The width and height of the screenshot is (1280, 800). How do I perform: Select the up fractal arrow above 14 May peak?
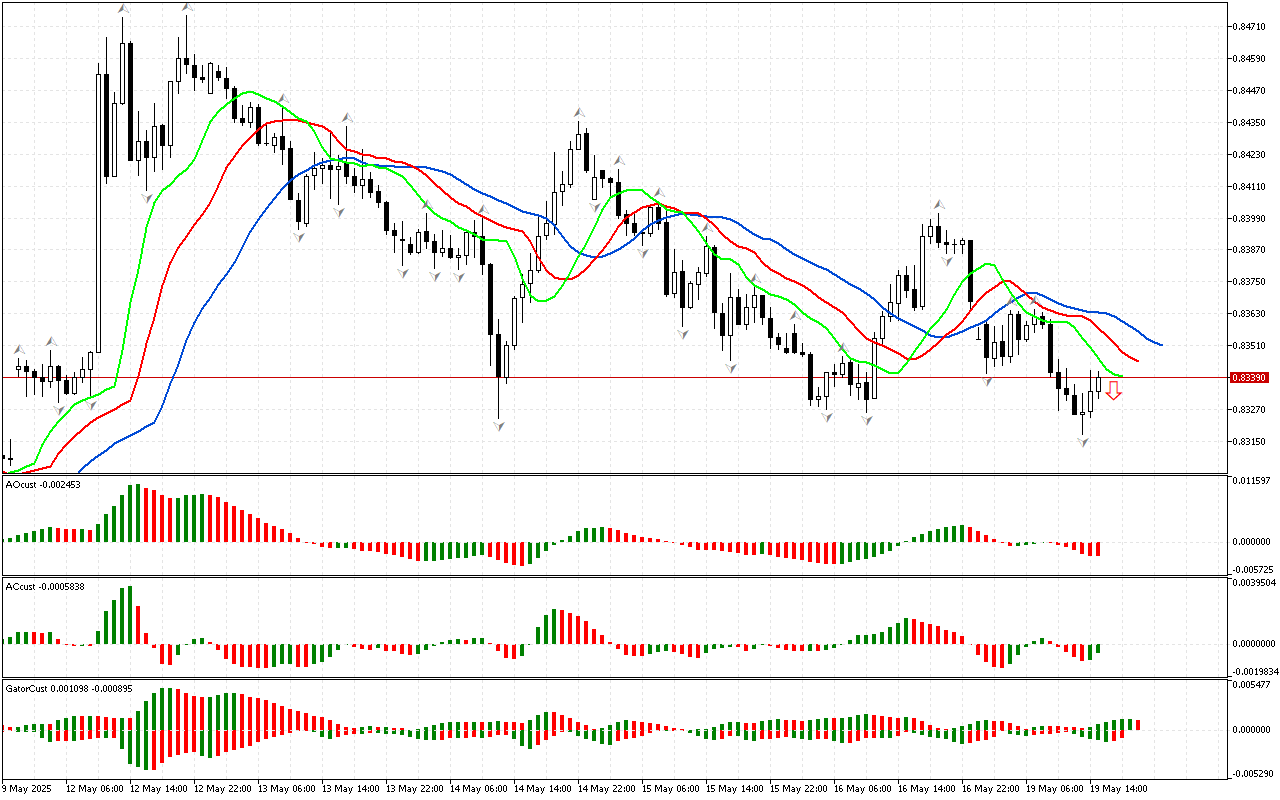point(578,112)
